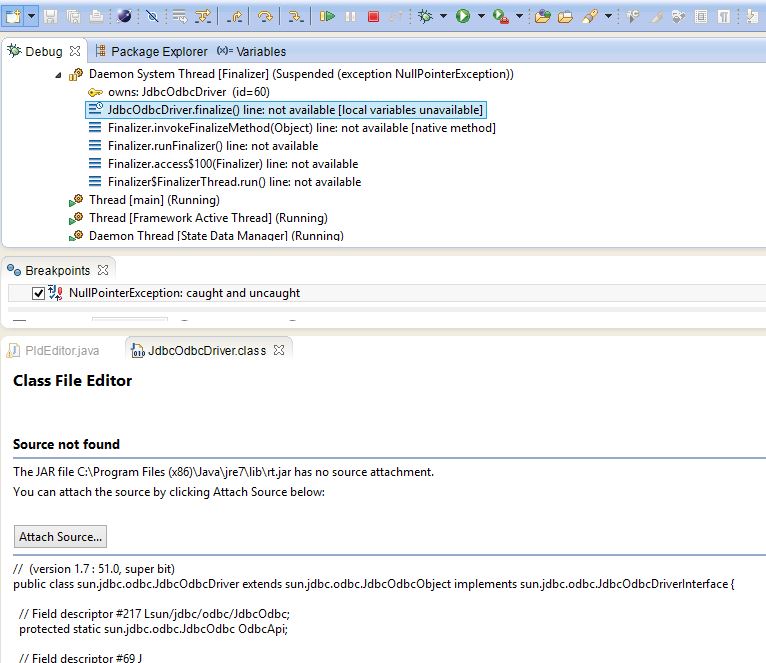Click the New wizard icon
The height and width of the screenshot is (663, 766).
pos(13,17)
